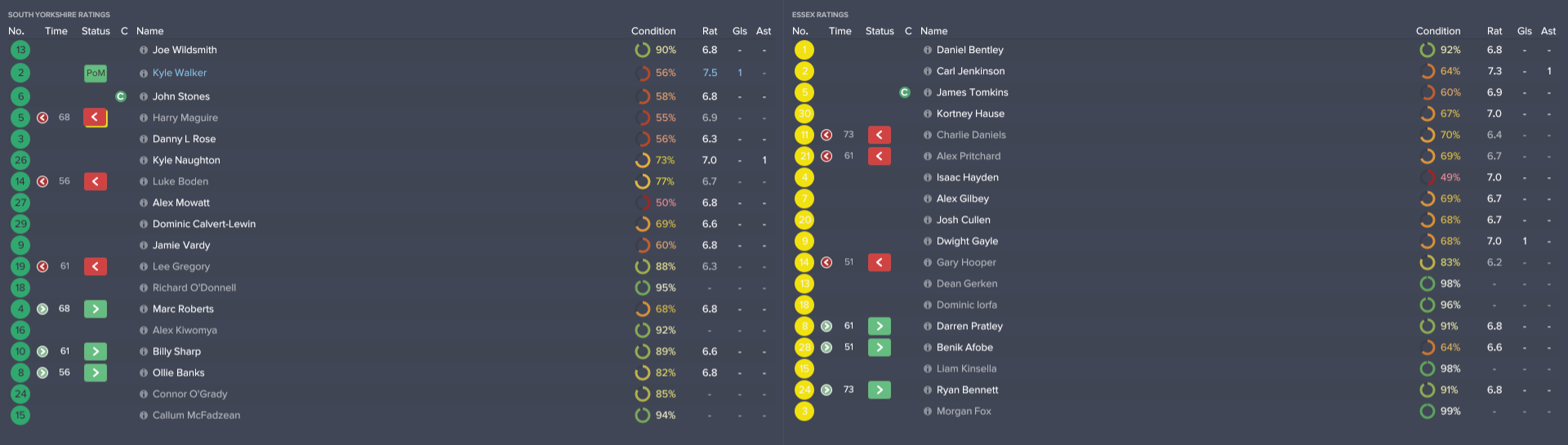
Task: Open Jamie Vardy's player profile
Action: pos(181,245)
